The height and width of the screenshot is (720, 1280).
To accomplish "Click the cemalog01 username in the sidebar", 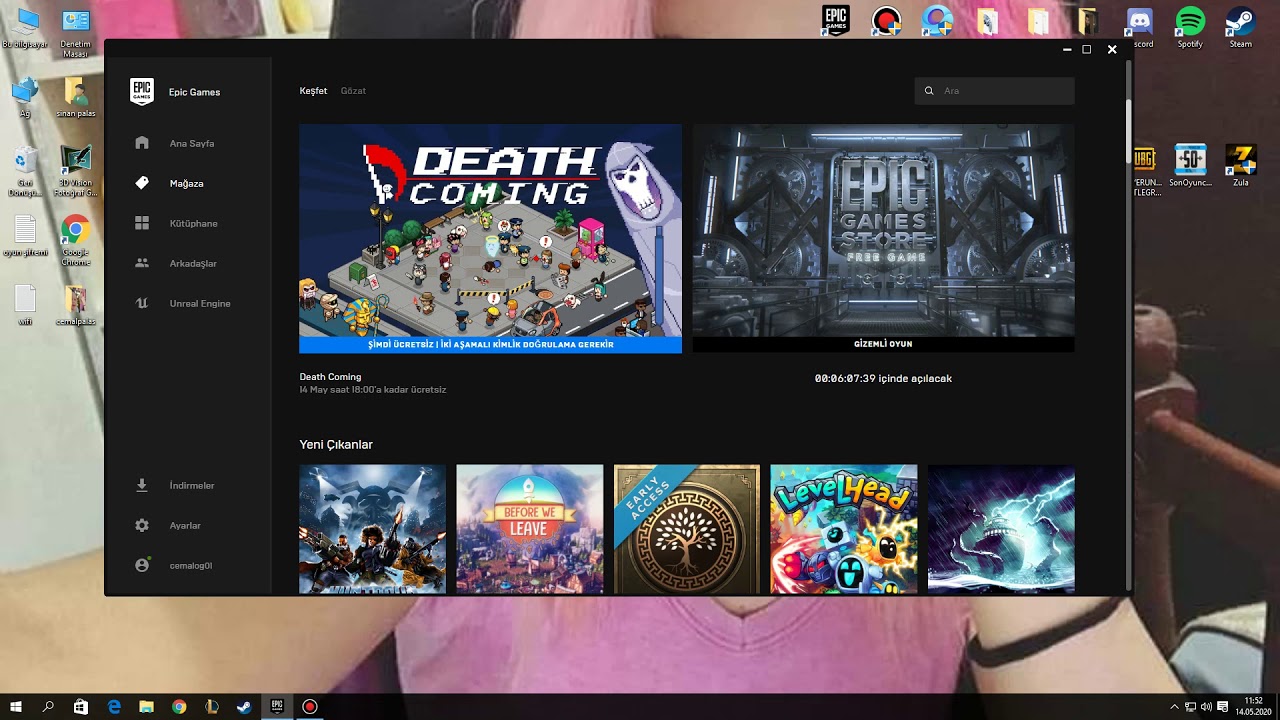I will (x=190, y=565).
